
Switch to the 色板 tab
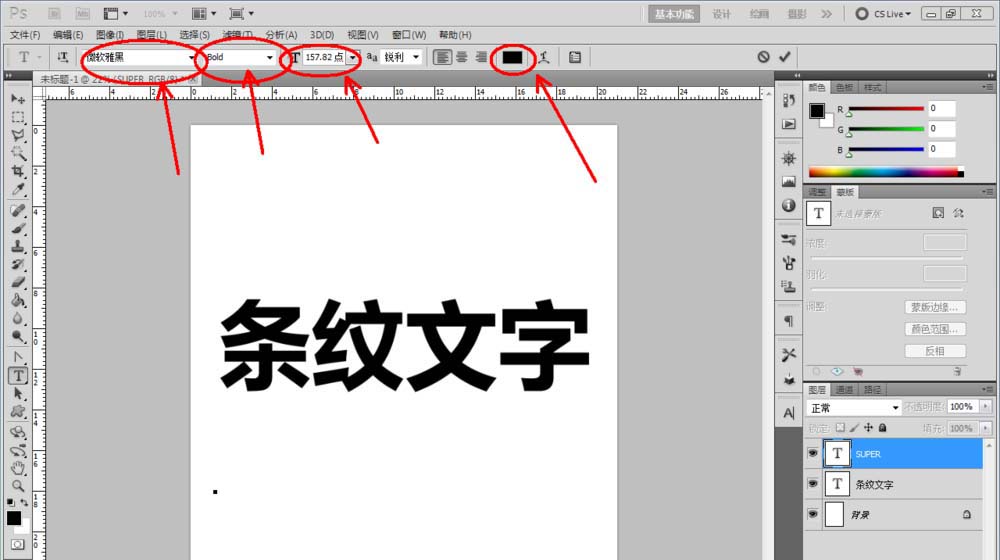pyautogui.click(x=844, y=87)
